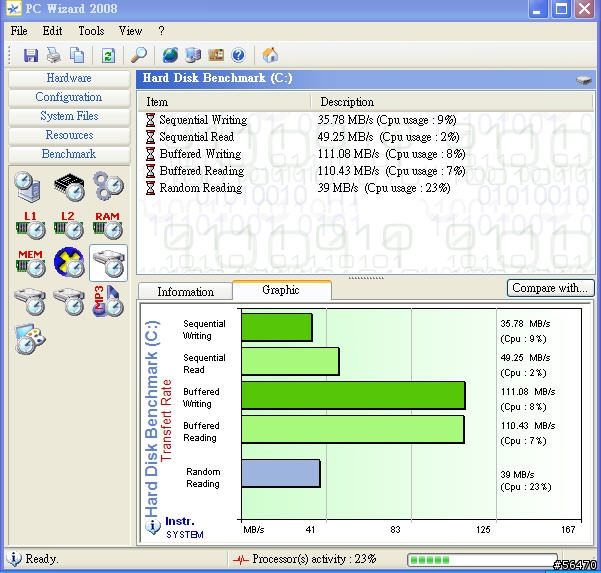Open the System Files section
The image size is (601, 573).
pyautogui.click(x=69, y=116)
